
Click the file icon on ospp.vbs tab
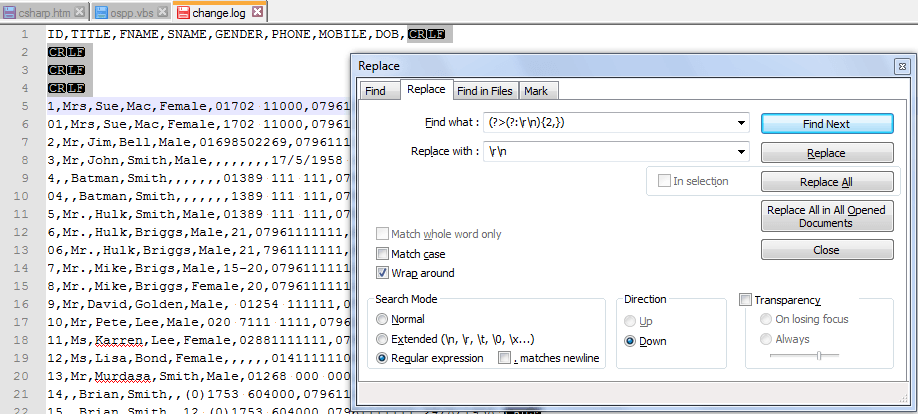pos(100,12)
